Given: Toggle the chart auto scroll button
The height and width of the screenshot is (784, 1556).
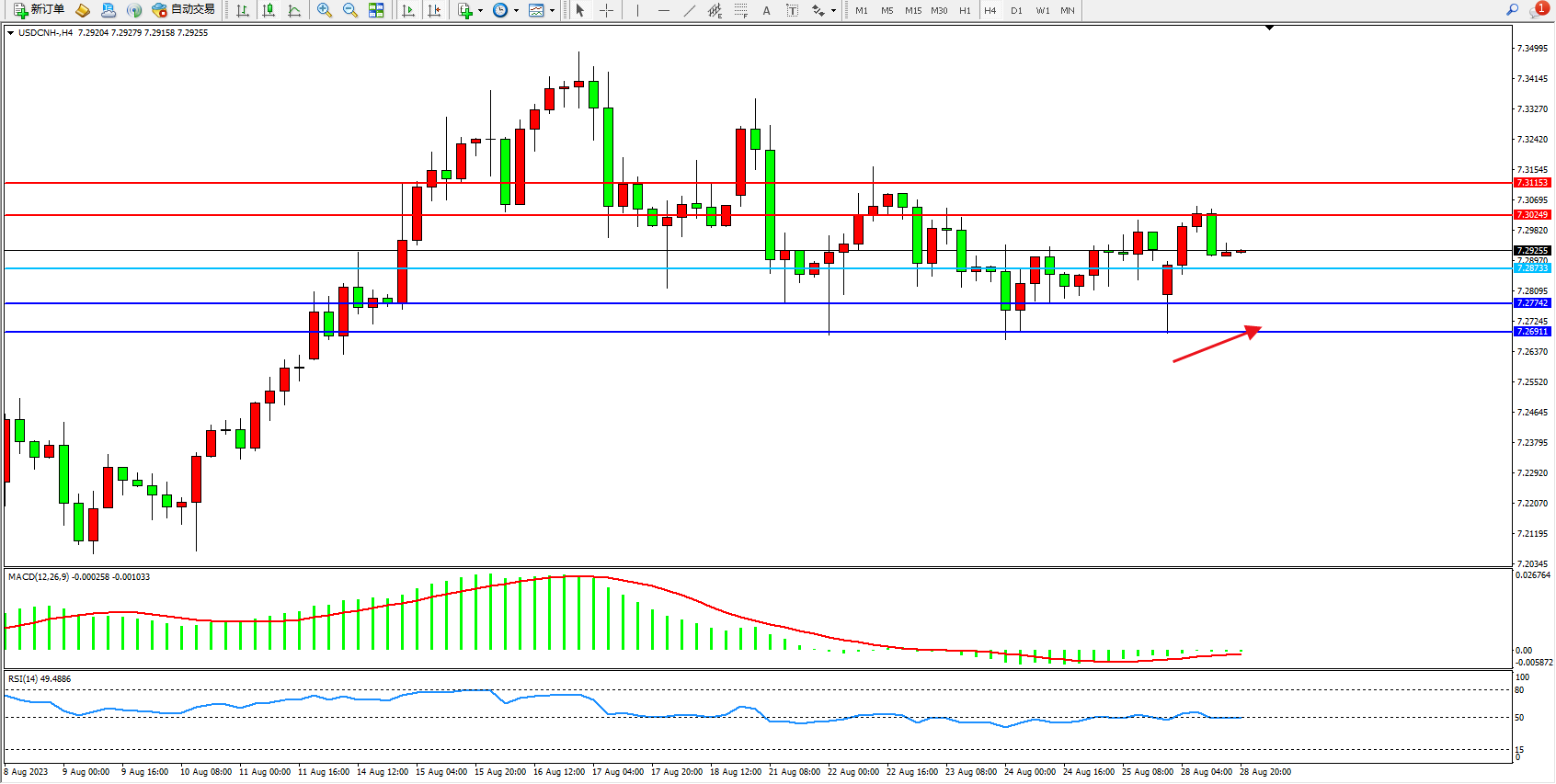Looking at the screenshot, I should point(408,10).
